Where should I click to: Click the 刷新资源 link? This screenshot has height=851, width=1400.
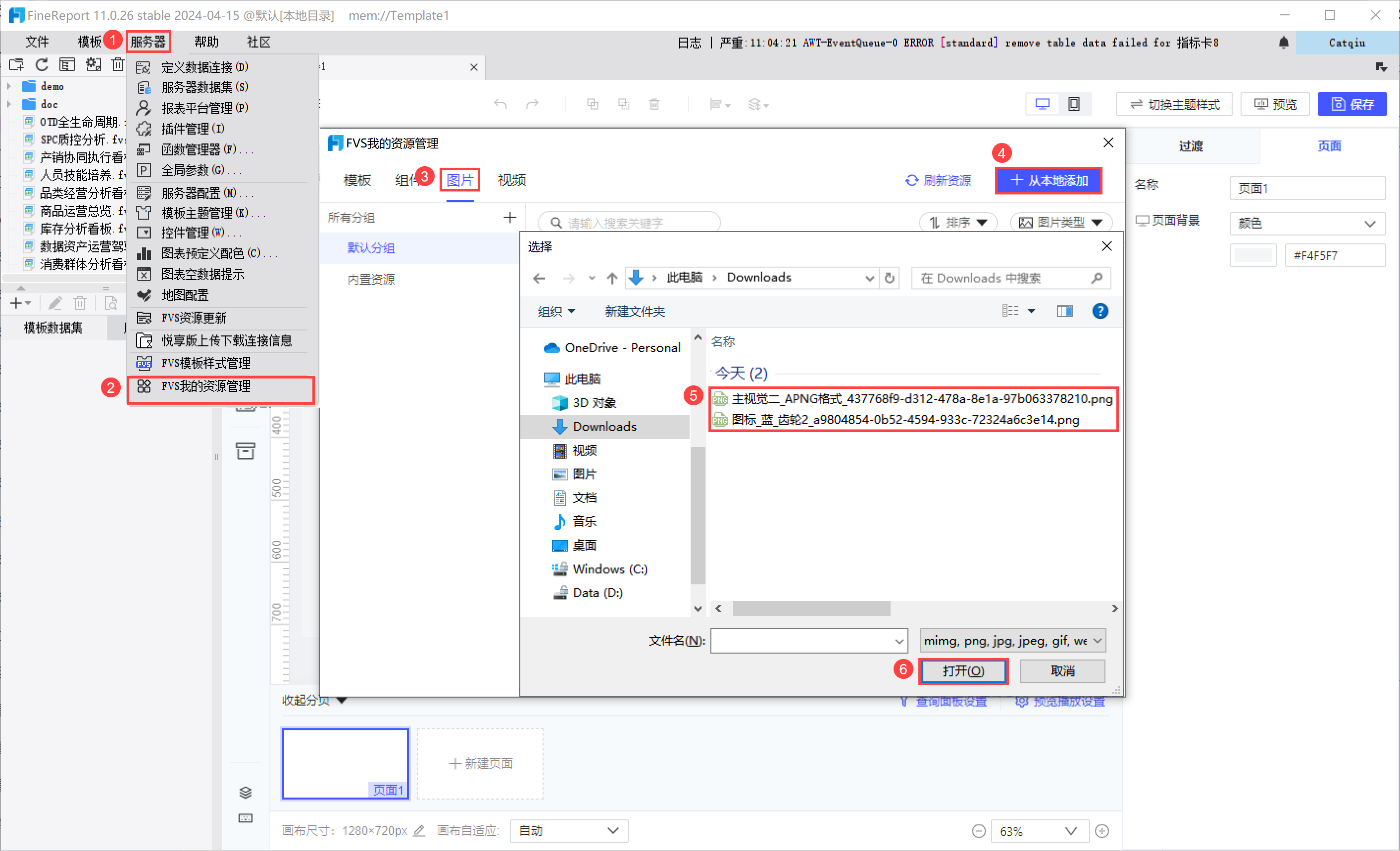click(x=938, y=181)
